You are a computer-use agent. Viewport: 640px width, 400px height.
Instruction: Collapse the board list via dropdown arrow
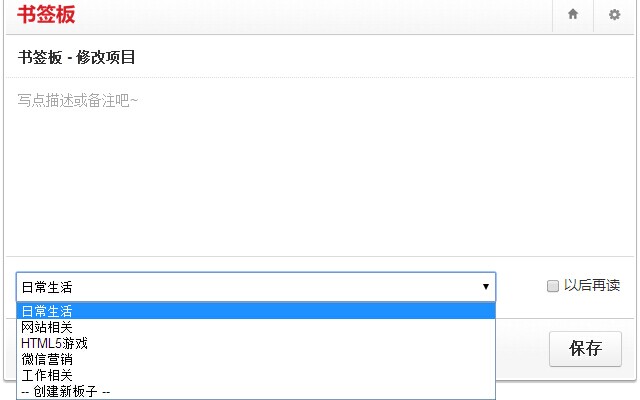pyautogui.click(x=486, y=287)
